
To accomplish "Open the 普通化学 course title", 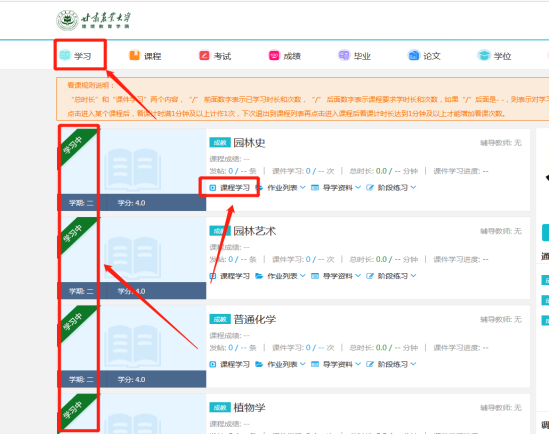I will 255,319.
